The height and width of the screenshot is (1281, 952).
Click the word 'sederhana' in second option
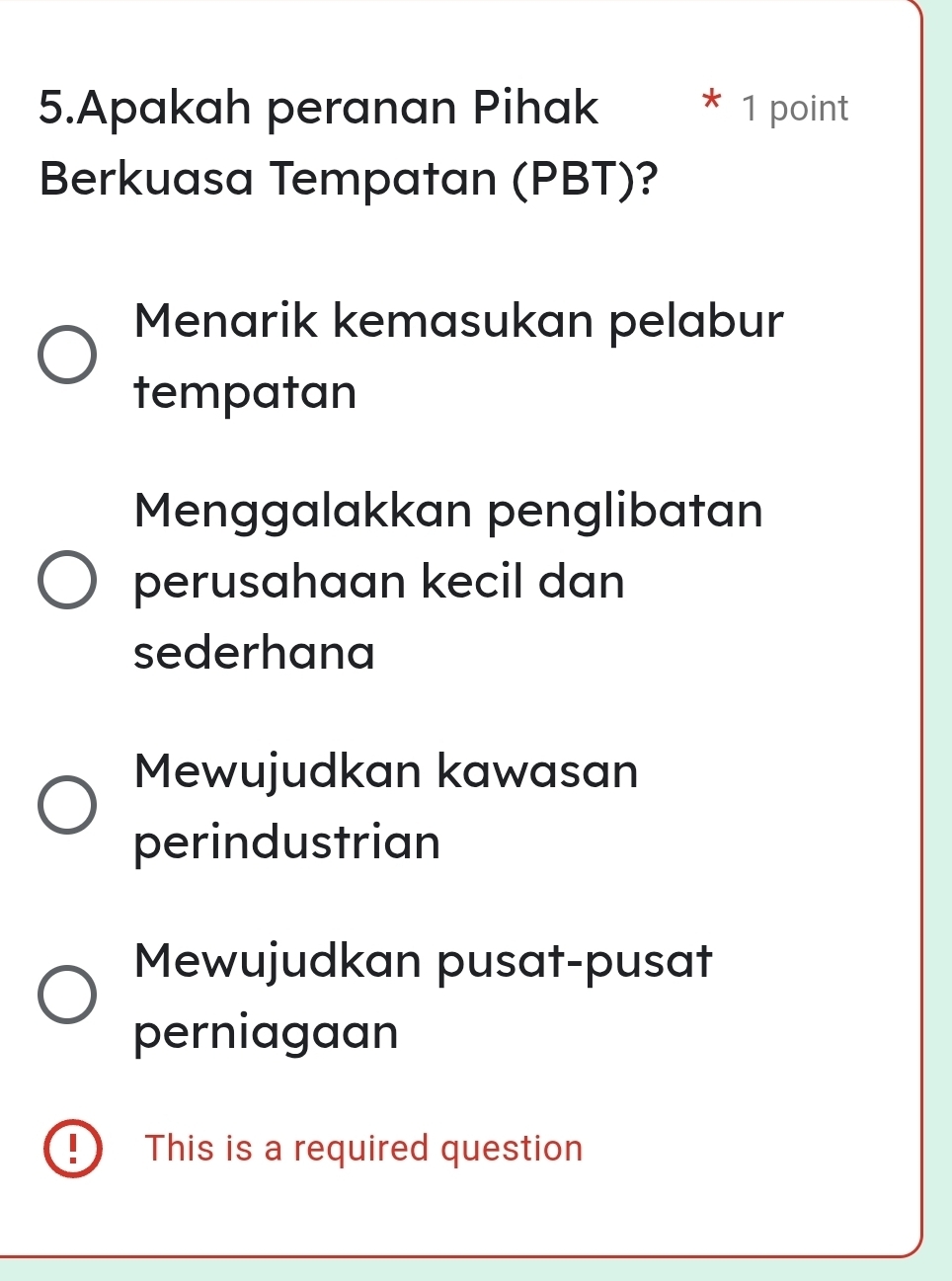[x=252, y=653]
